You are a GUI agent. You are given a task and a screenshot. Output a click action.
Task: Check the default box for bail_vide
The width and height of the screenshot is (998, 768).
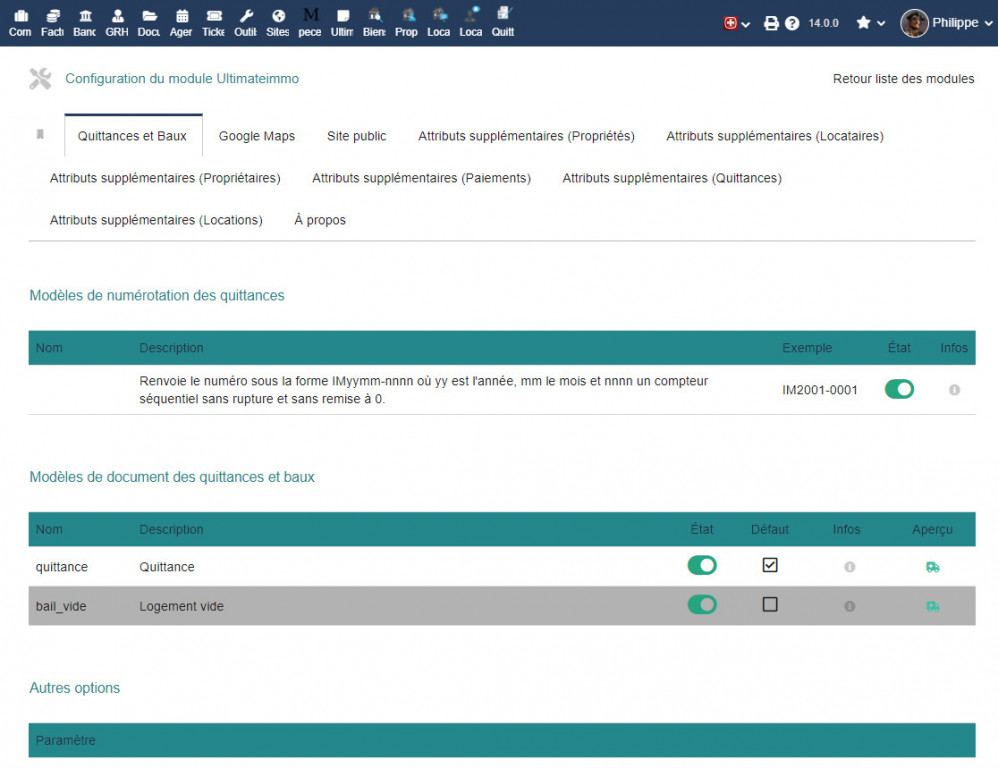click(769, 605)
